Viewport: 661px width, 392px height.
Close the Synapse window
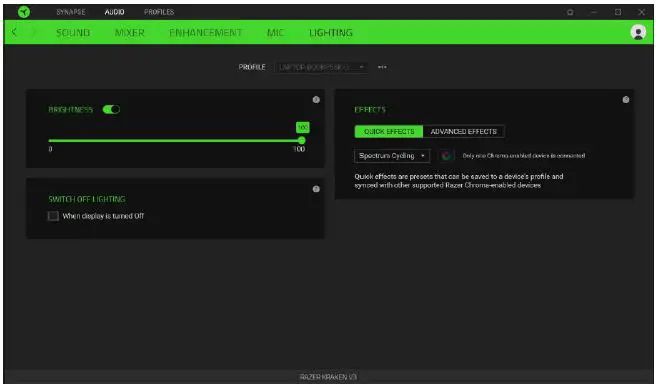[x=641, y=12]
